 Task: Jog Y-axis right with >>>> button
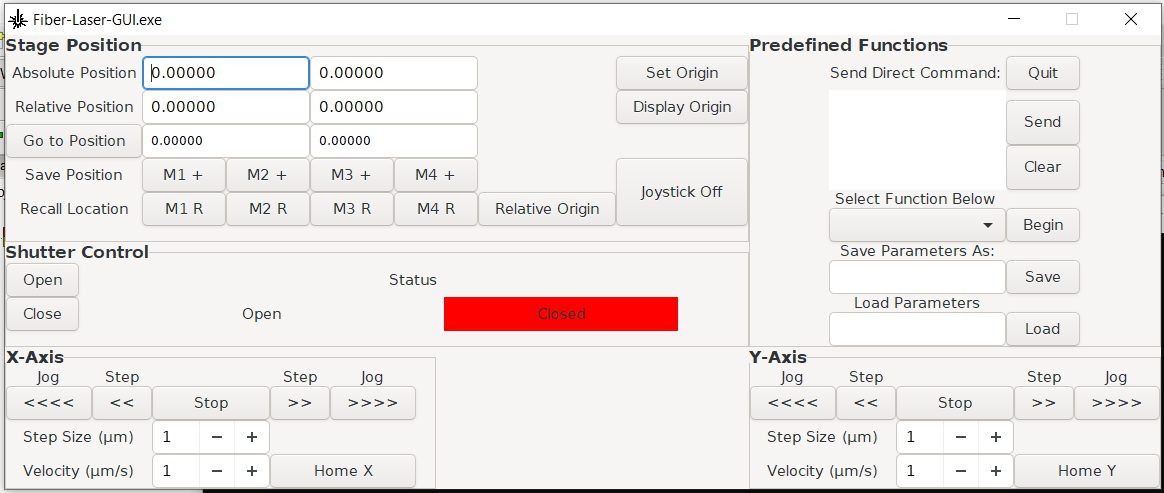[1116, 403]
